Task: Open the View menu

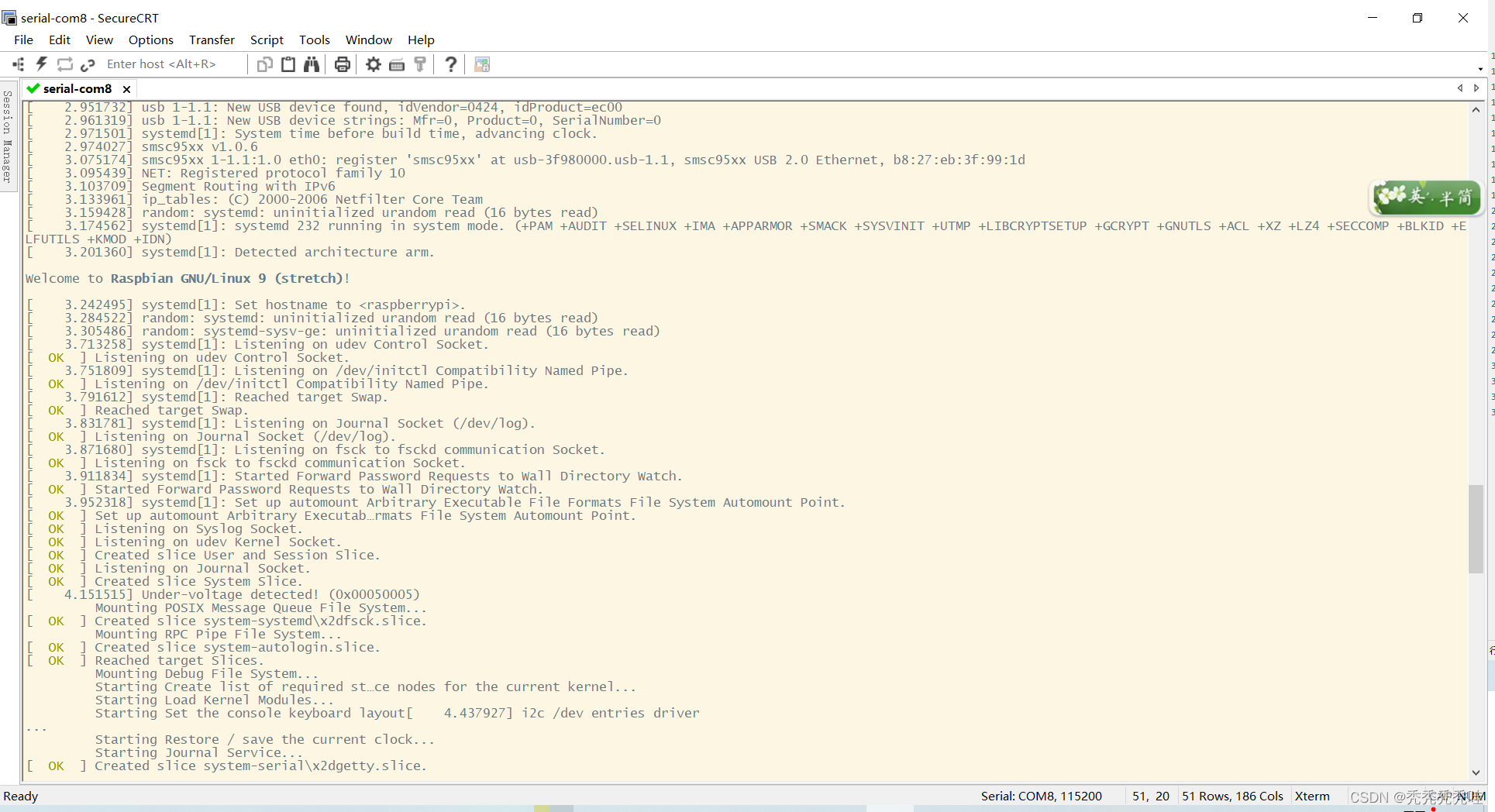Action: (x=99, y=40)
